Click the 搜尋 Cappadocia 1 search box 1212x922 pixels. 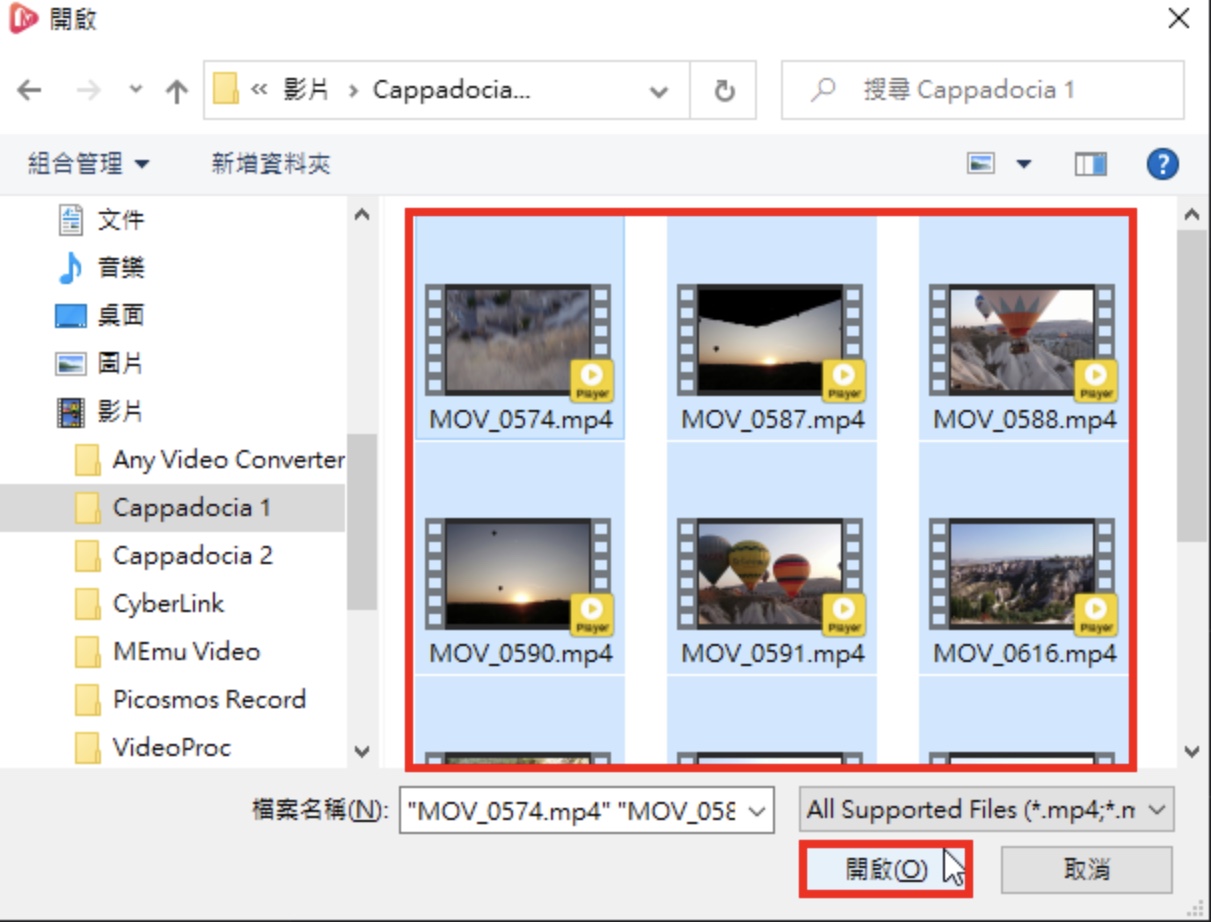coord(983,91)
